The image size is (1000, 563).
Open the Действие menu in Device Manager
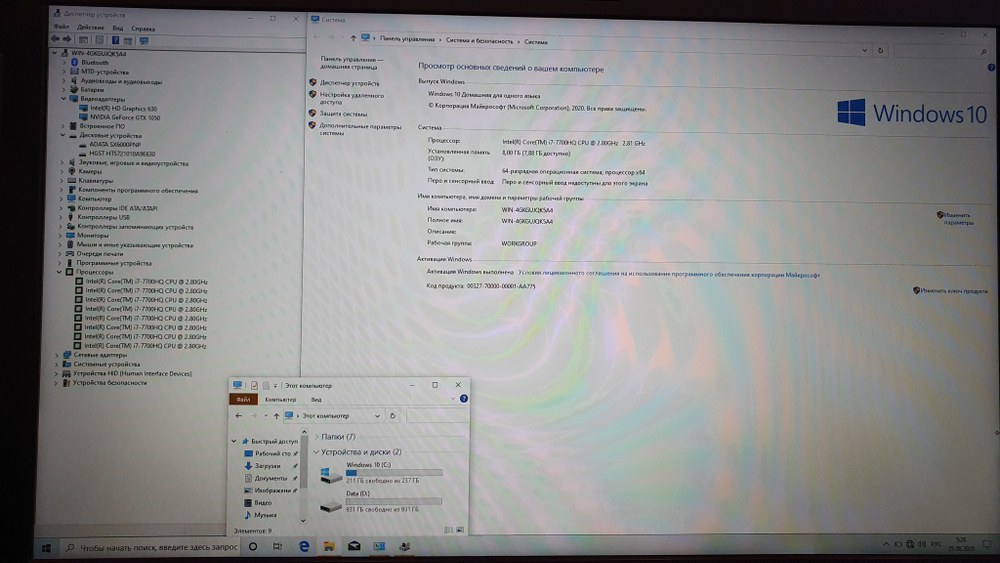coord(91,27)
